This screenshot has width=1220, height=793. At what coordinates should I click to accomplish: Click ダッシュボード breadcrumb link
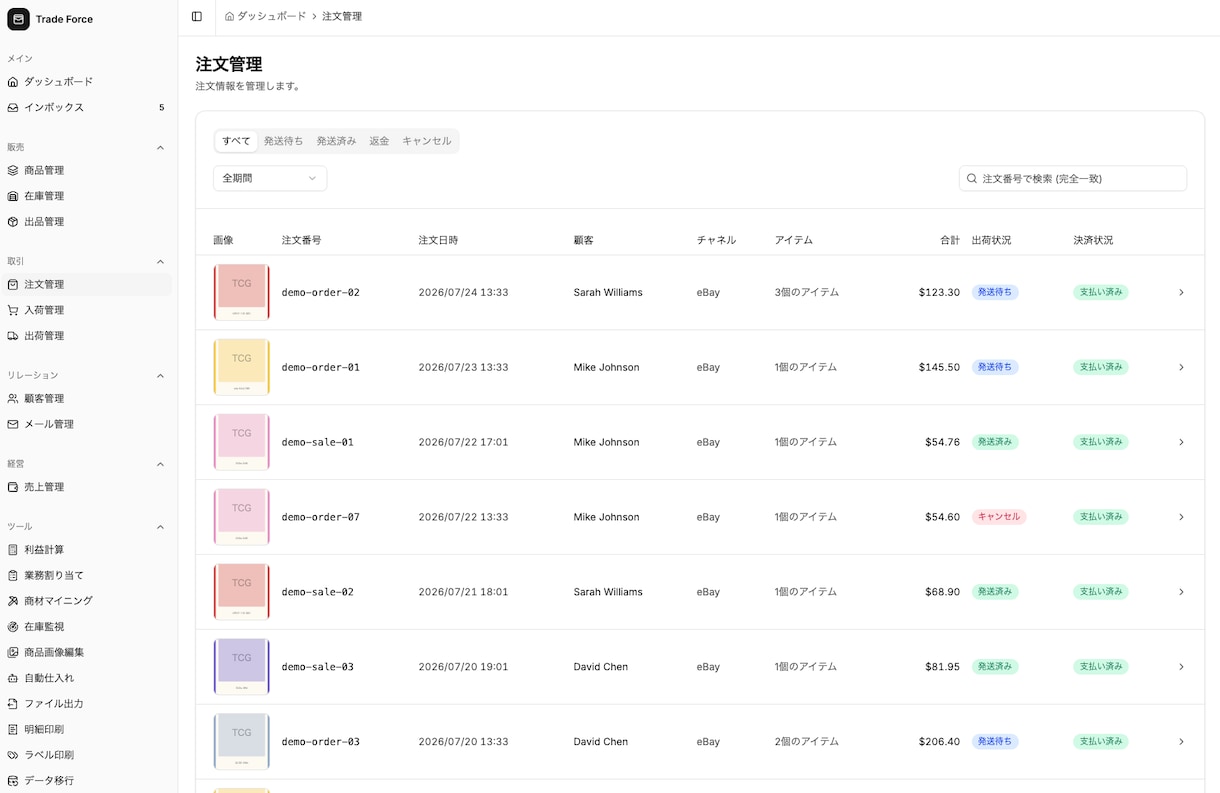pyautogui.click(x=271, y=16)
